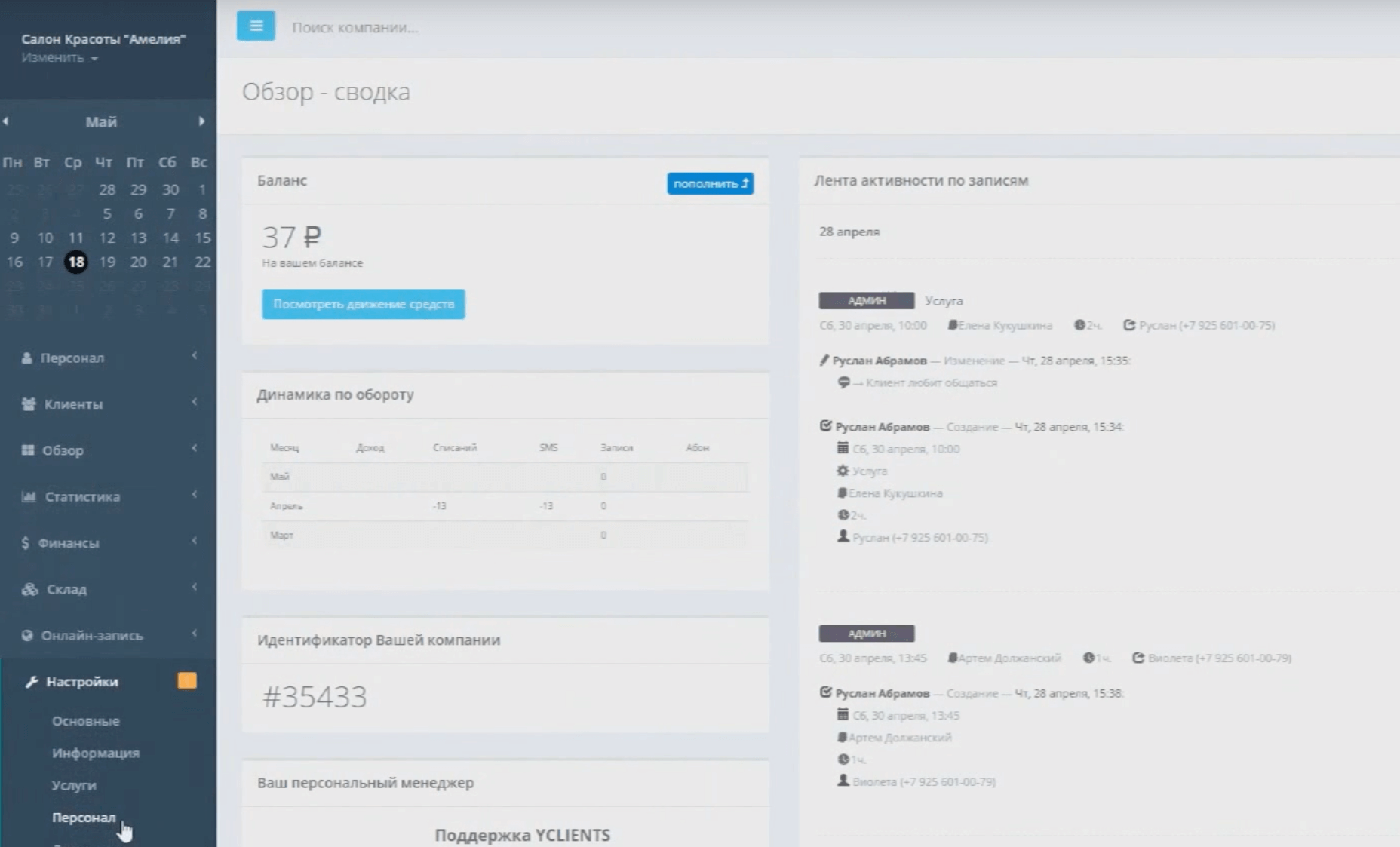Click the Клиенты group icon in sidebar

tap(29, 404)
